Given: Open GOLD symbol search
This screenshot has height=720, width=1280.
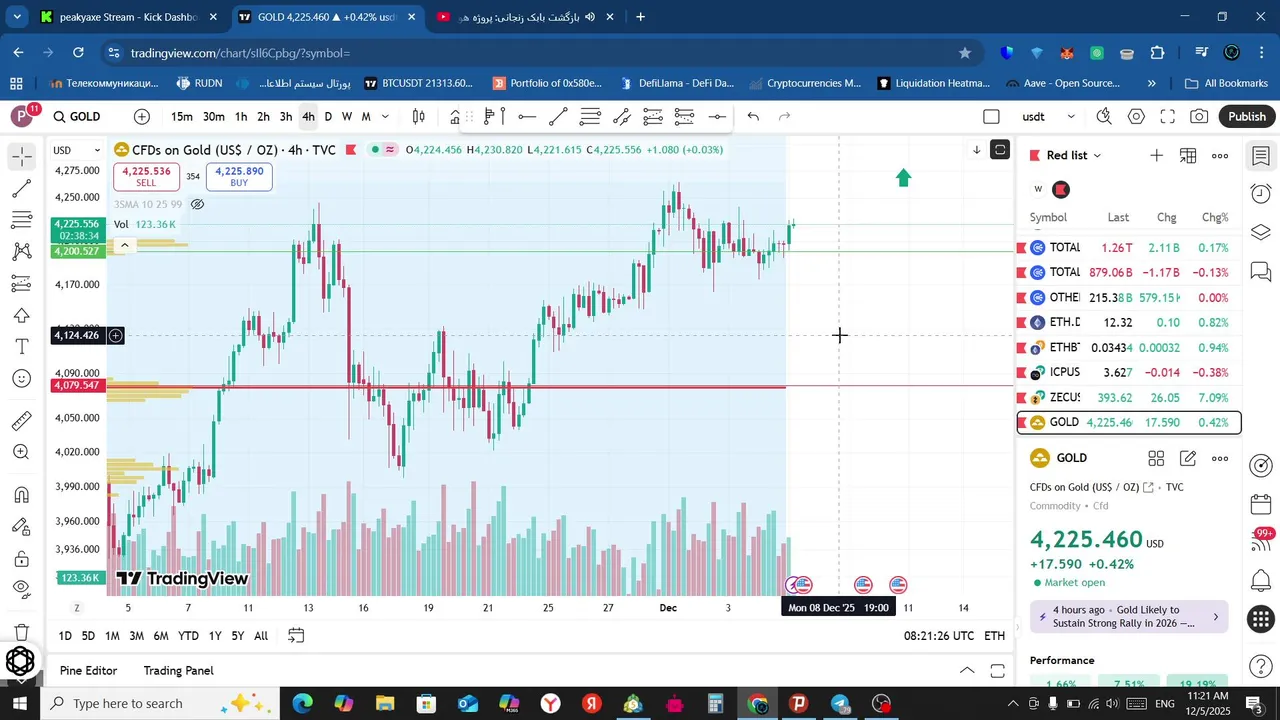Looking at the screenshot, I should tap(78, 117).
